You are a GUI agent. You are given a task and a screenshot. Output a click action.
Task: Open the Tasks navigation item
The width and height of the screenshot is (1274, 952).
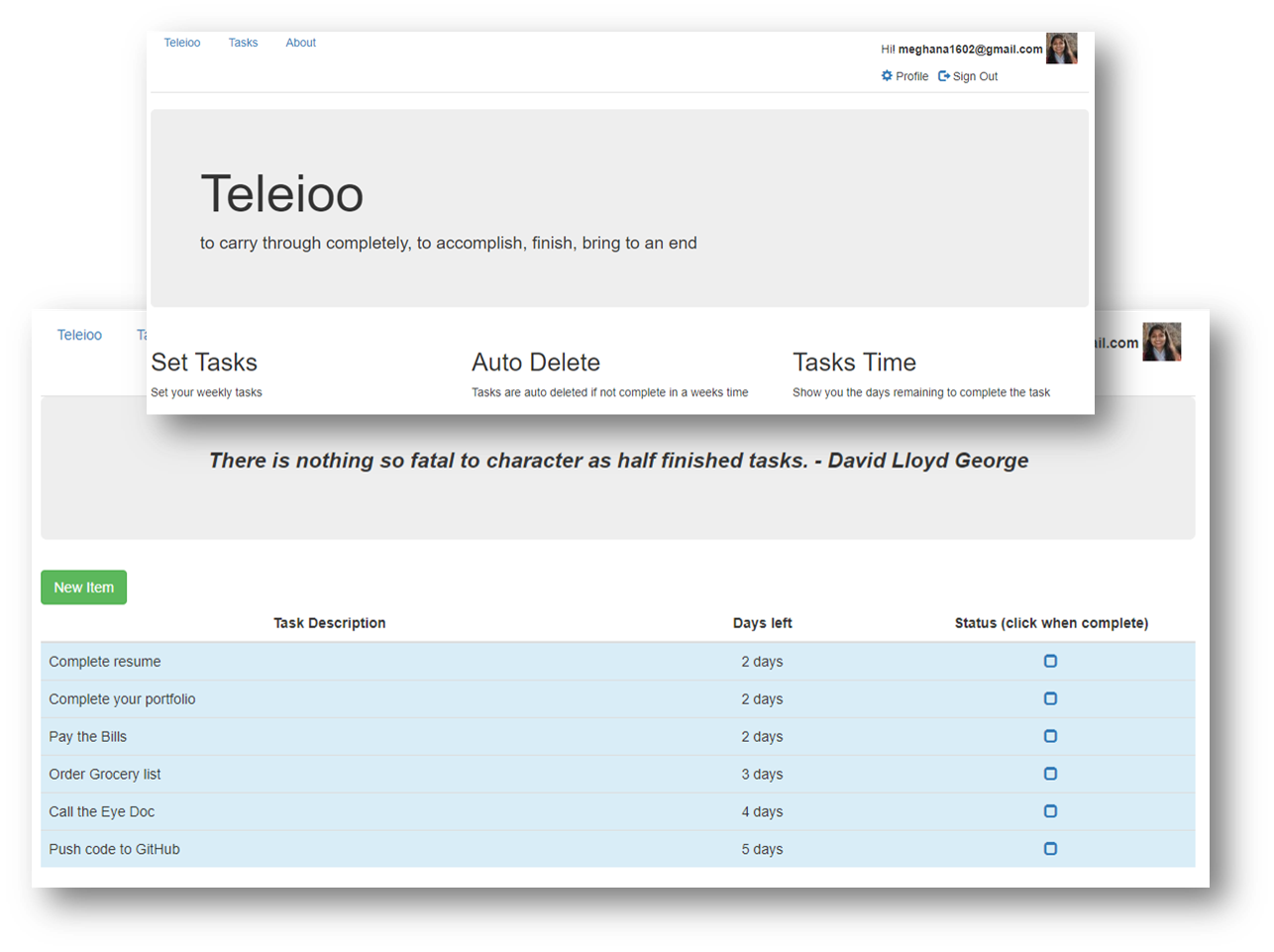tap(243, 43)
